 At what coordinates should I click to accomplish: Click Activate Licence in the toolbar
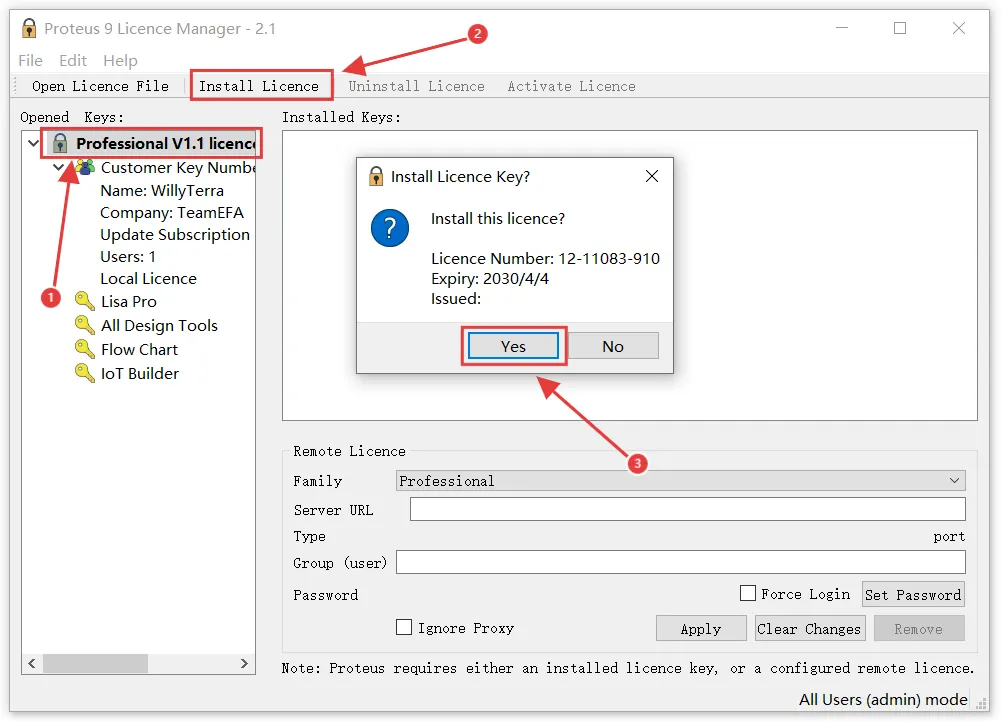571,86
